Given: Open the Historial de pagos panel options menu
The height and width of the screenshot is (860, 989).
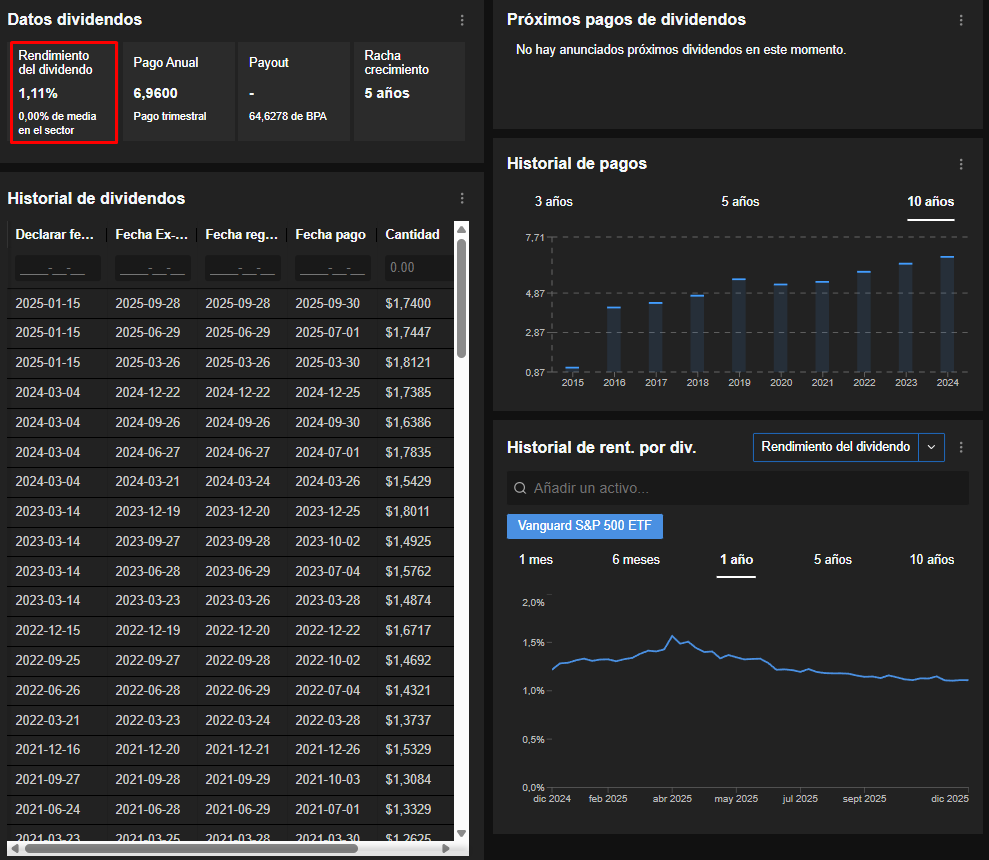Looking at the screenshot, I should [x=961, y=164].
